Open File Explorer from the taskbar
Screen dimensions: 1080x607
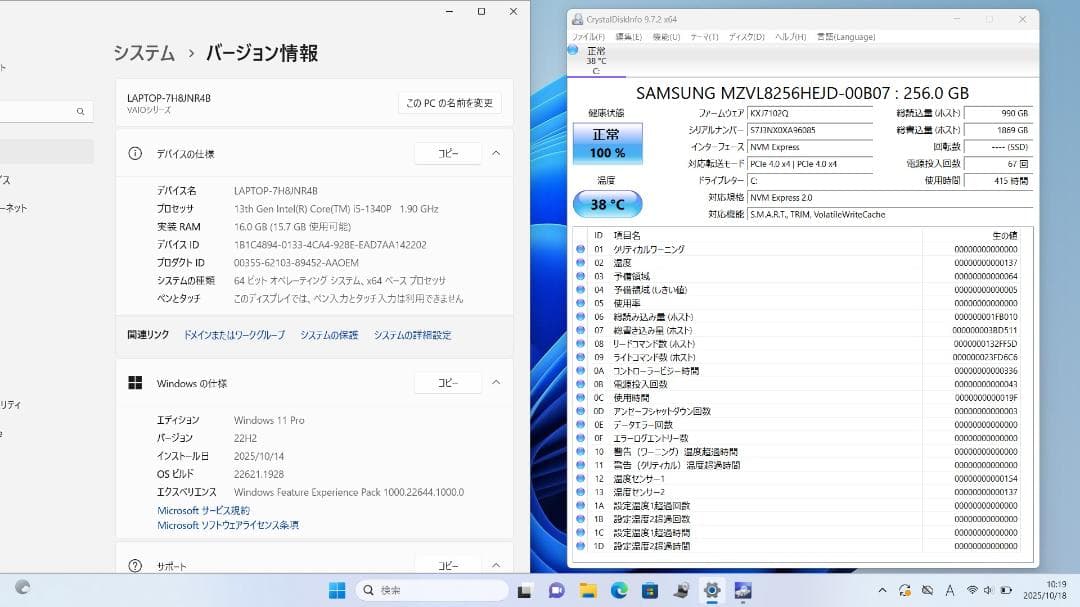click(588, 590)
